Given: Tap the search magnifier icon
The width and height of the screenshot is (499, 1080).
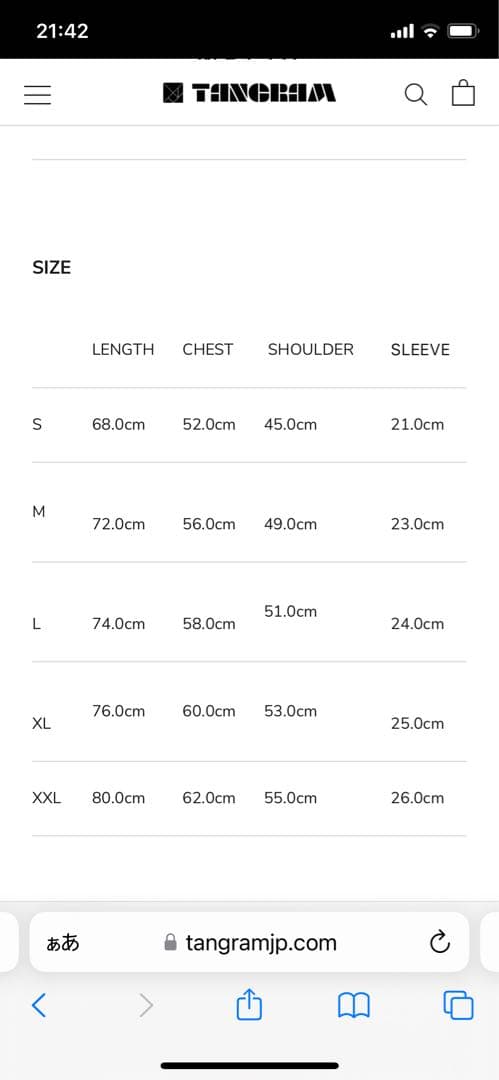Looking at the screenshot, I should click(416, 94).
